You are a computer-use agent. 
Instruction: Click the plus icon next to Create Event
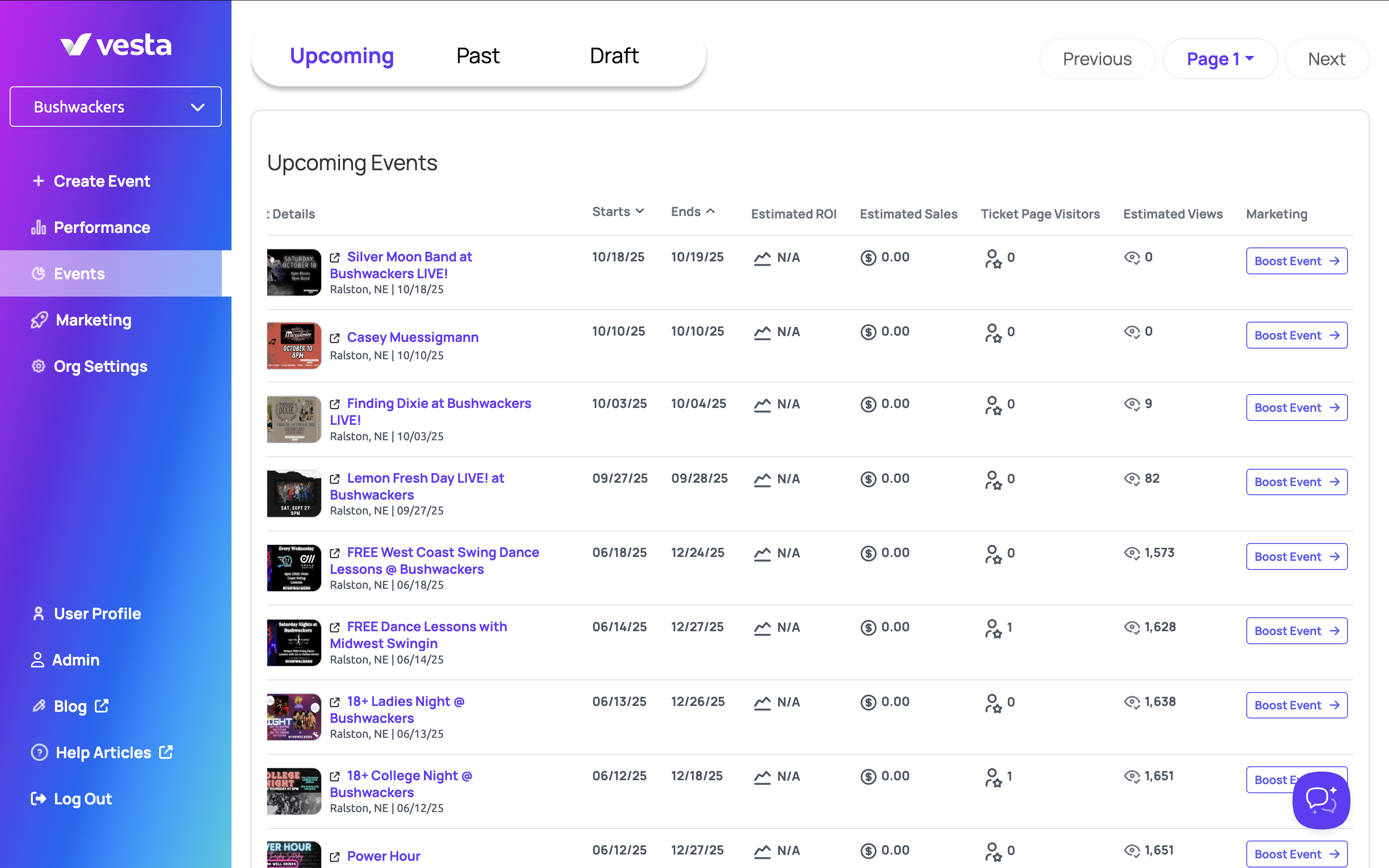click(x=39, y=181)
